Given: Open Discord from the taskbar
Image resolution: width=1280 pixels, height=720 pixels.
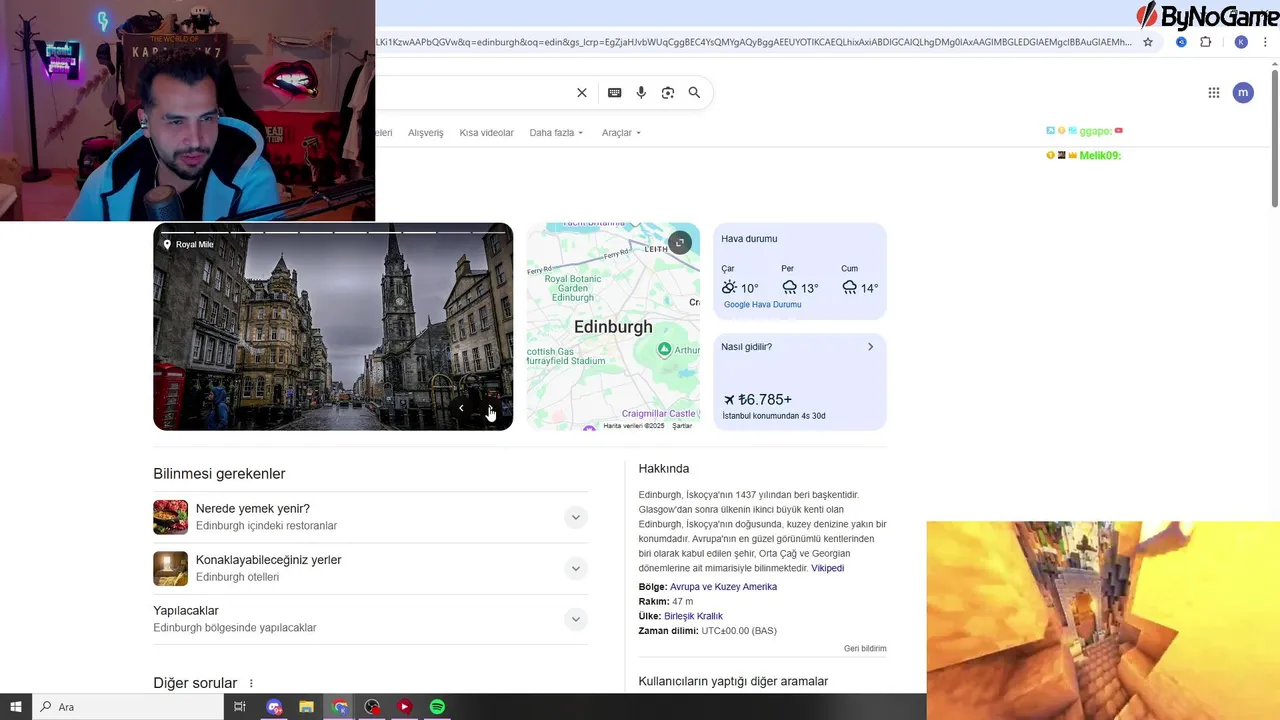Looking at the screenshot, I should point(274,707).
